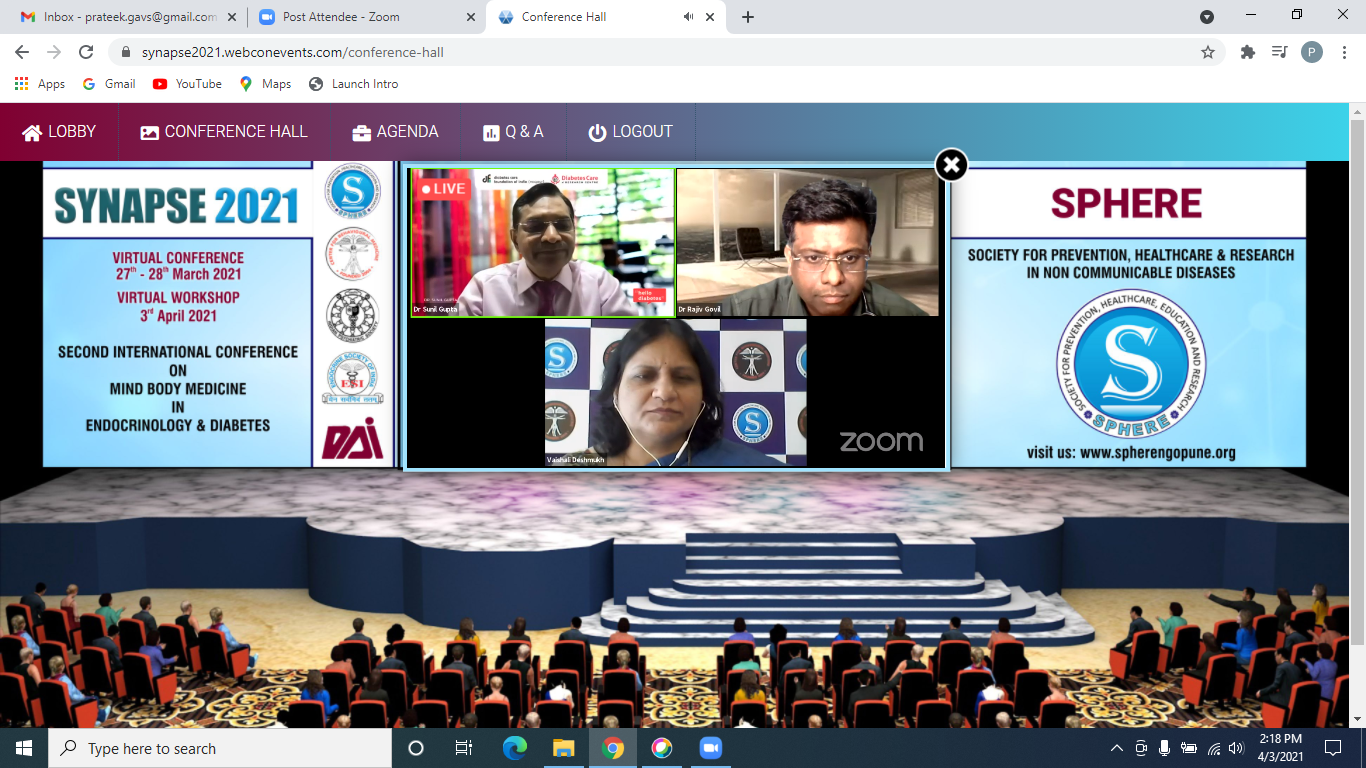1366x768 pixels.
Task: Open the Maps bookmark
Action: point(265,84)
